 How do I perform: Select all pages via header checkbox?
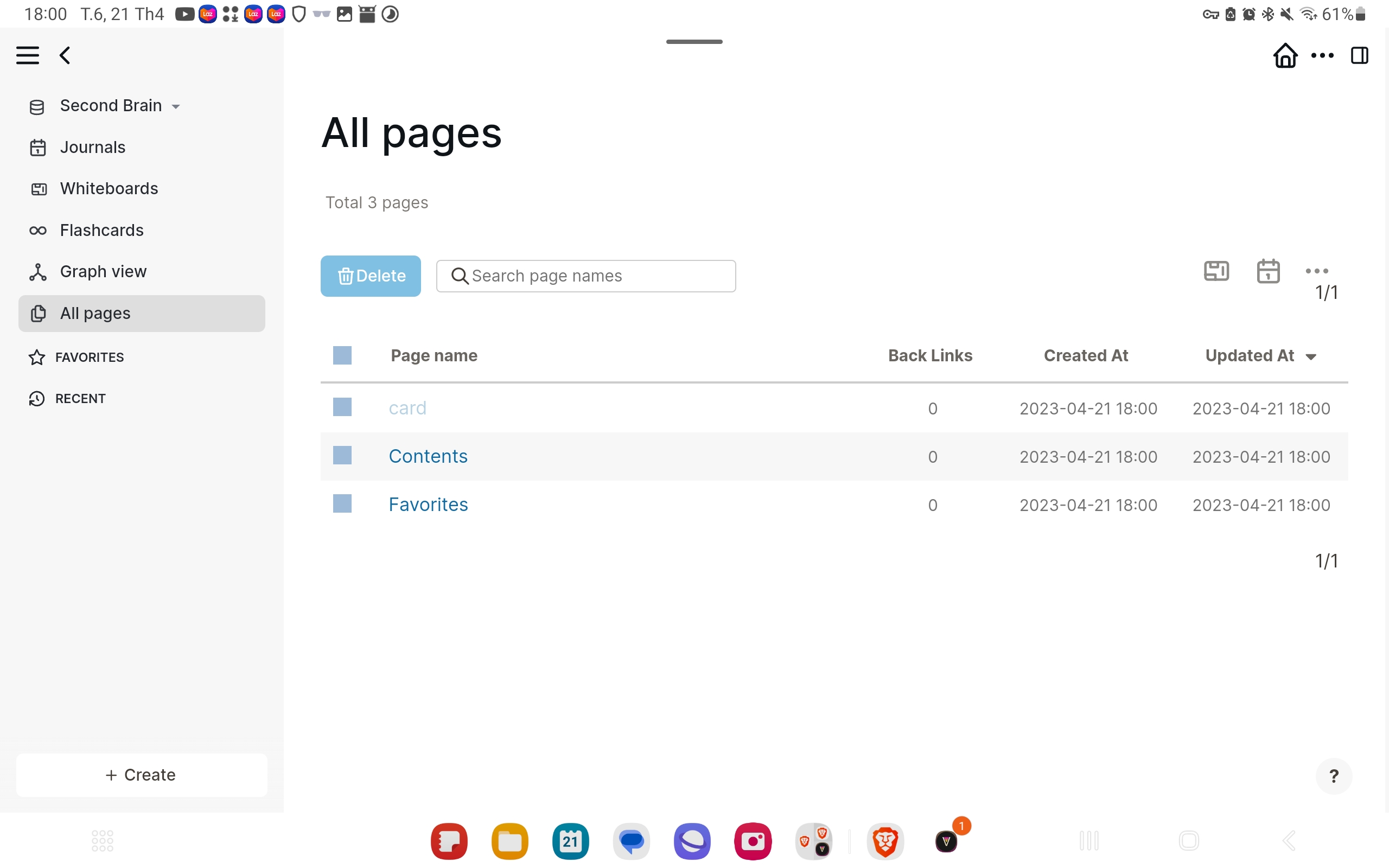point(342,355)
